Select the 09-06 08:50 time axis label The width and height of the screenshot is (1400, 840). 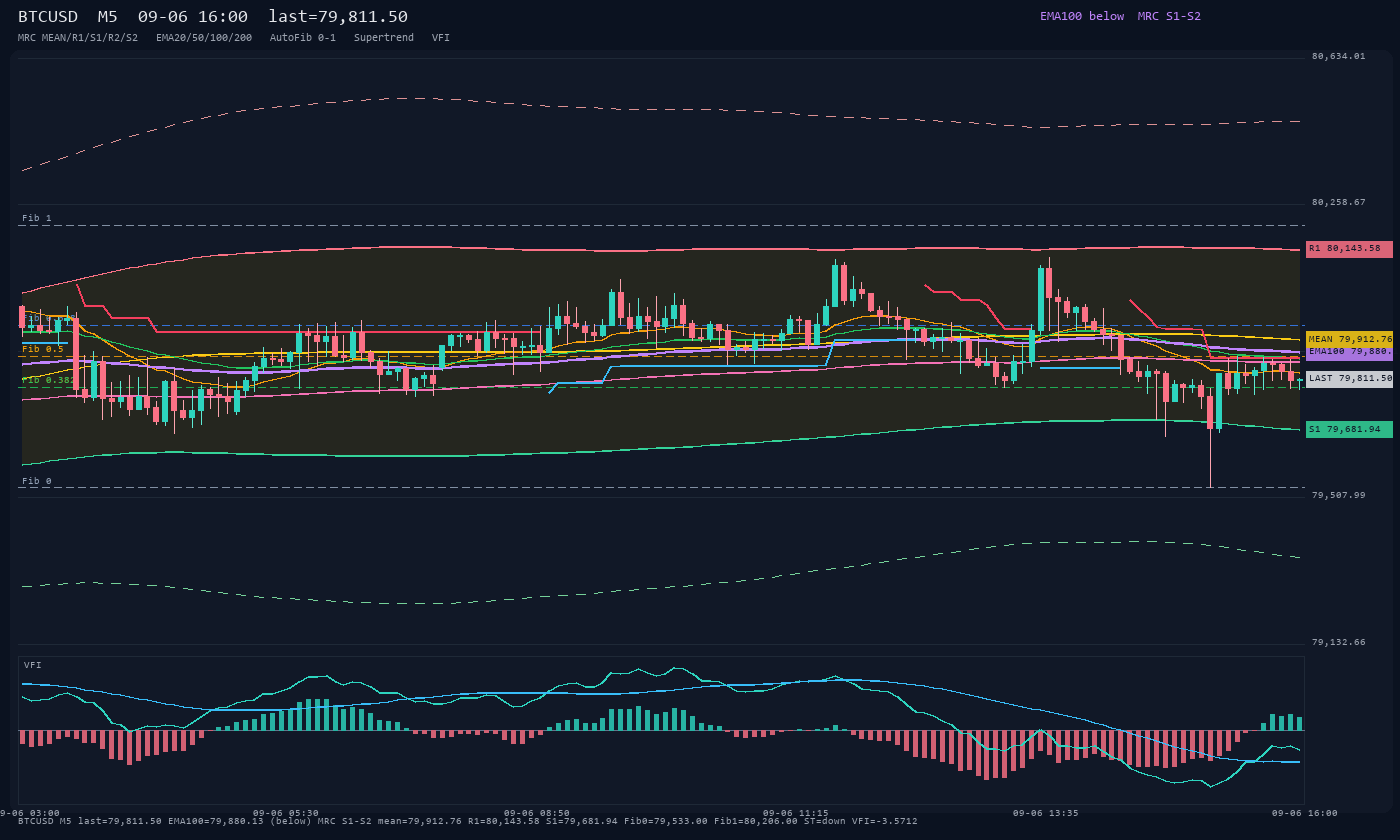point(537,813)
